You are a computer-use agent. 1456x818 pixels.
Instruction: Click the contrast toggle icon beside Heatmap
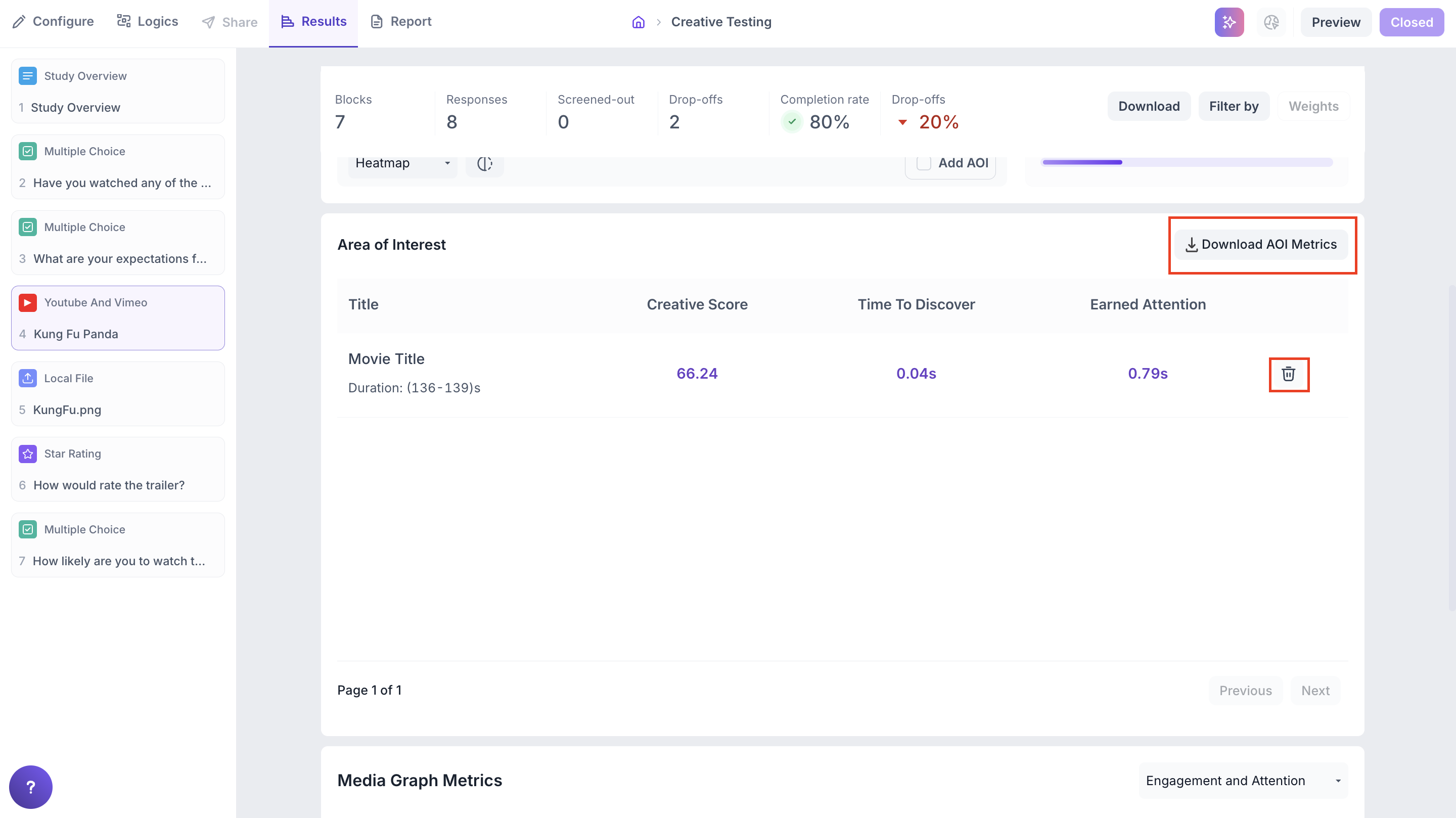484,163
